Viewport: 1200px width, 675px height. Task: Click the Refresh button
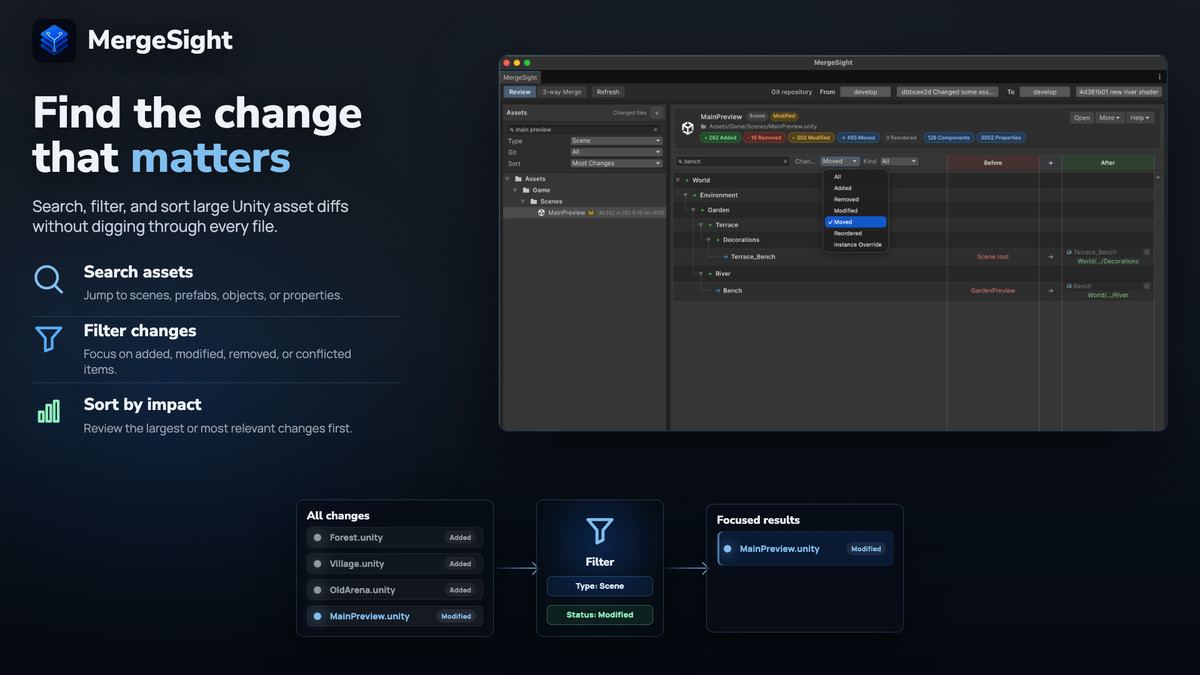click(608, 92)
